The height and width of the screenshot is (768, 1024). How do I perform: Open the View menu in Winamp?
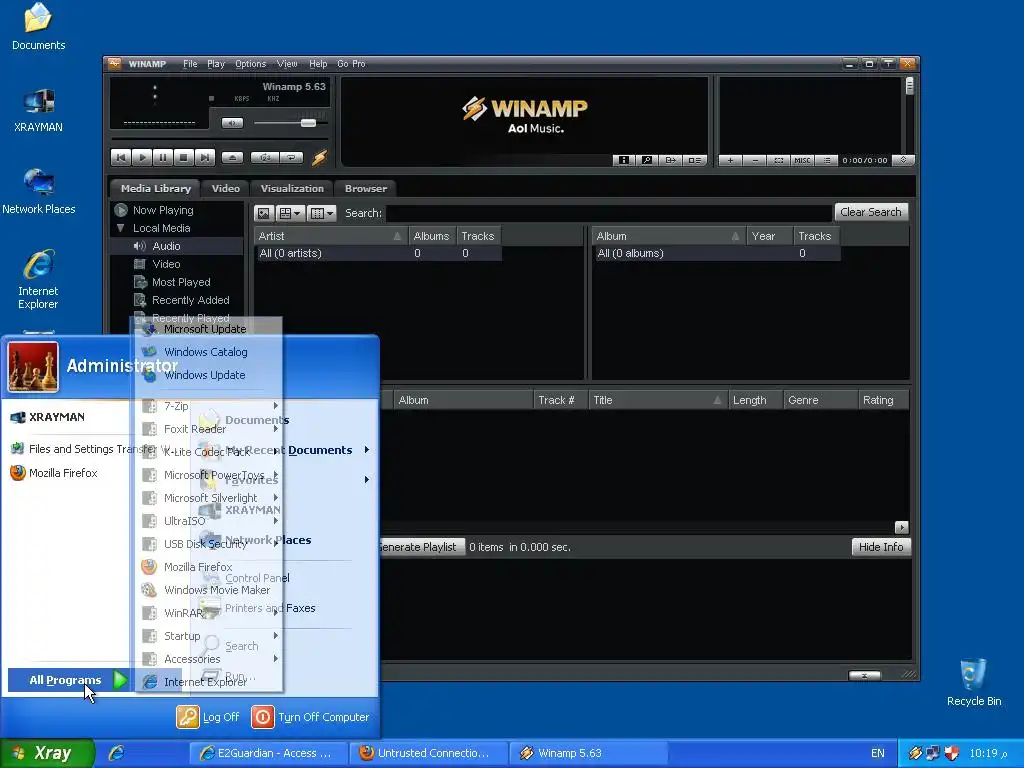(287, 64)
